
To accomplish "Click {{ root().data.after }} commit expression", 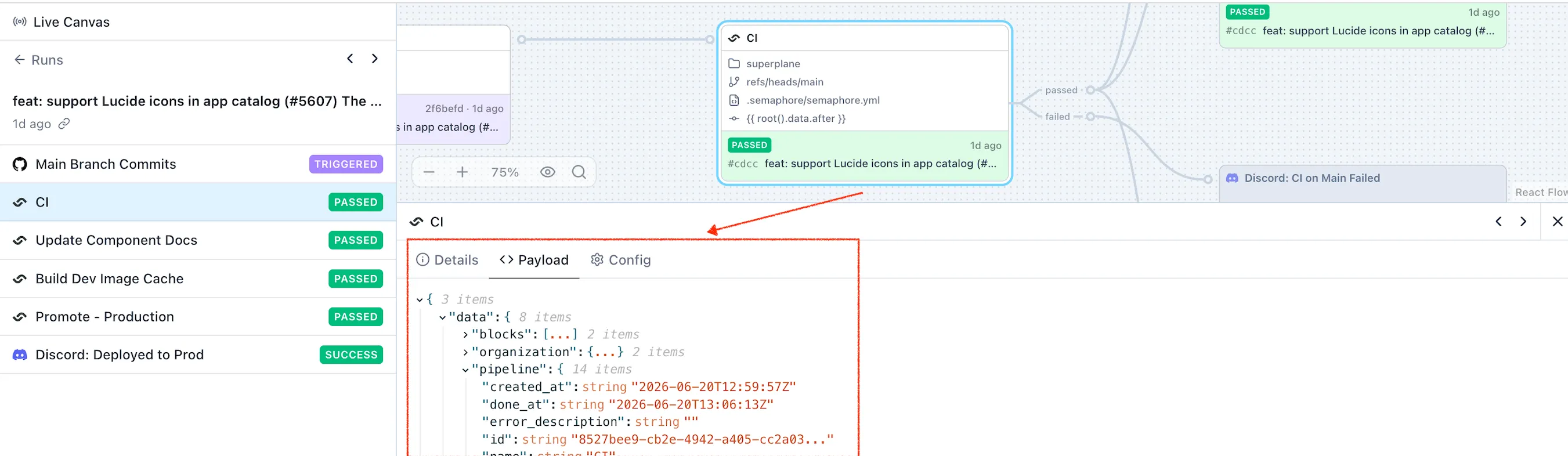I will tap(796, 118).
